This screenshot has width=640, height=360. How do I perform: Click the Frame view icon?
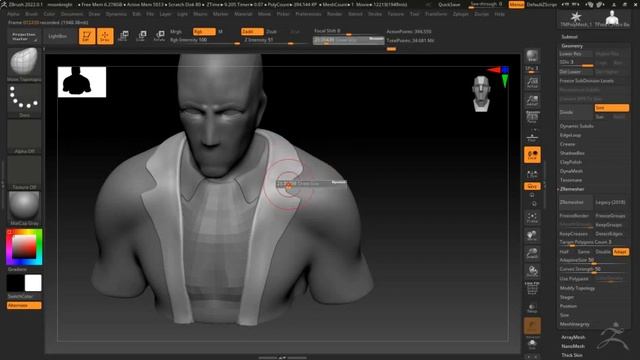point(532,218)
